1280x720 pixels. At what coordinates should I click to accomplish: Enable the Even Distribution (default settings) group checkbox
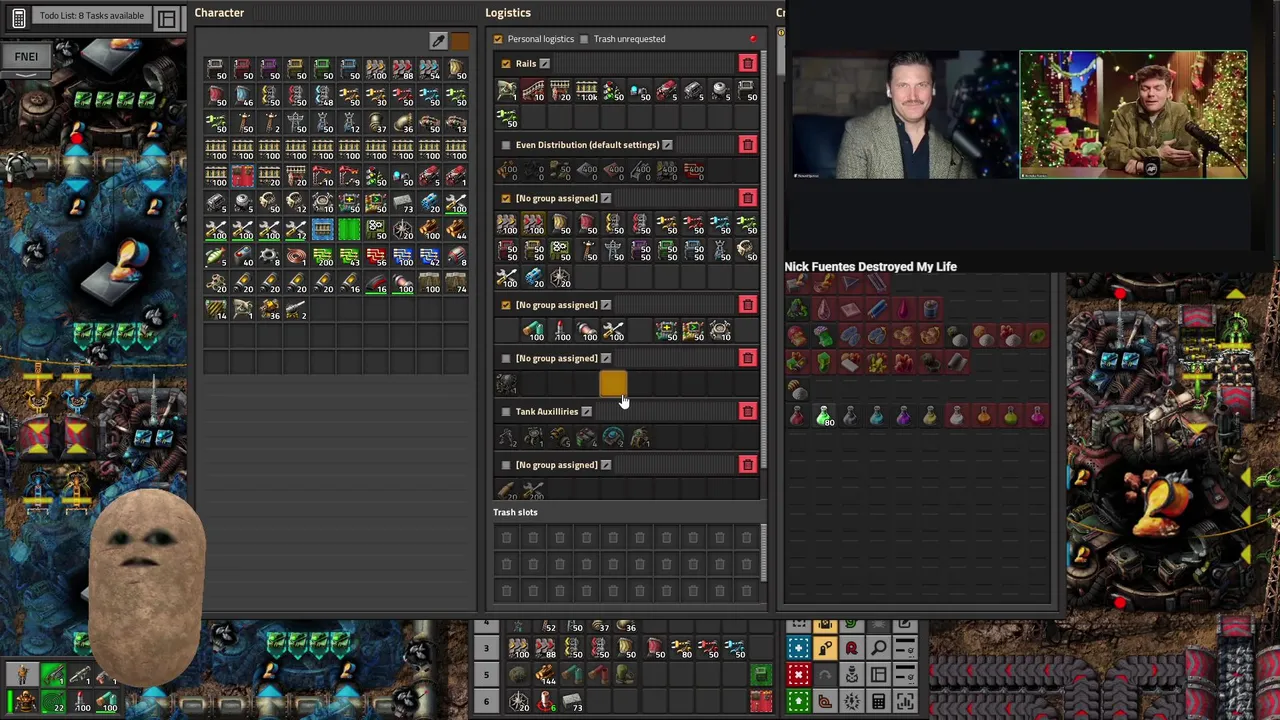[x=505, y=145]
